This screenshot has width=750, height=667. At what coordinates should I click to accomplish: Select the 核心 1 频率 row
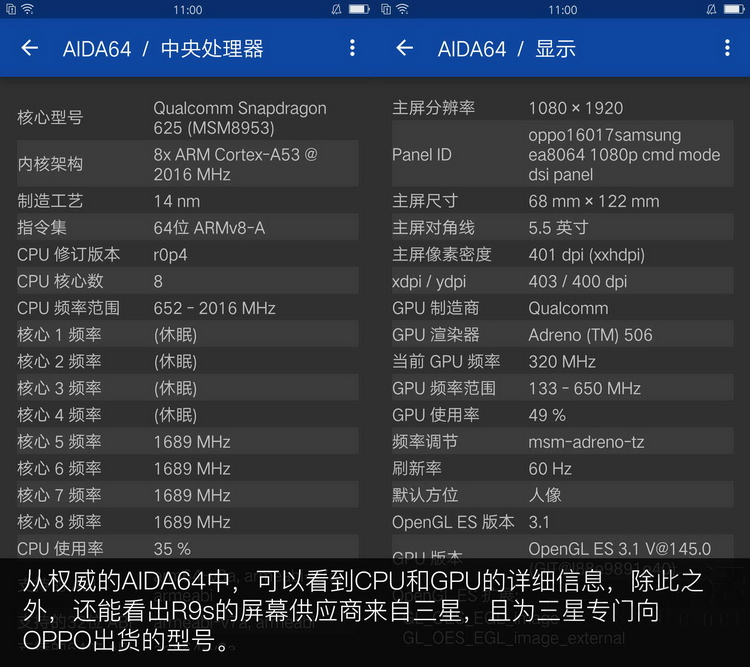tap(188, 334)
